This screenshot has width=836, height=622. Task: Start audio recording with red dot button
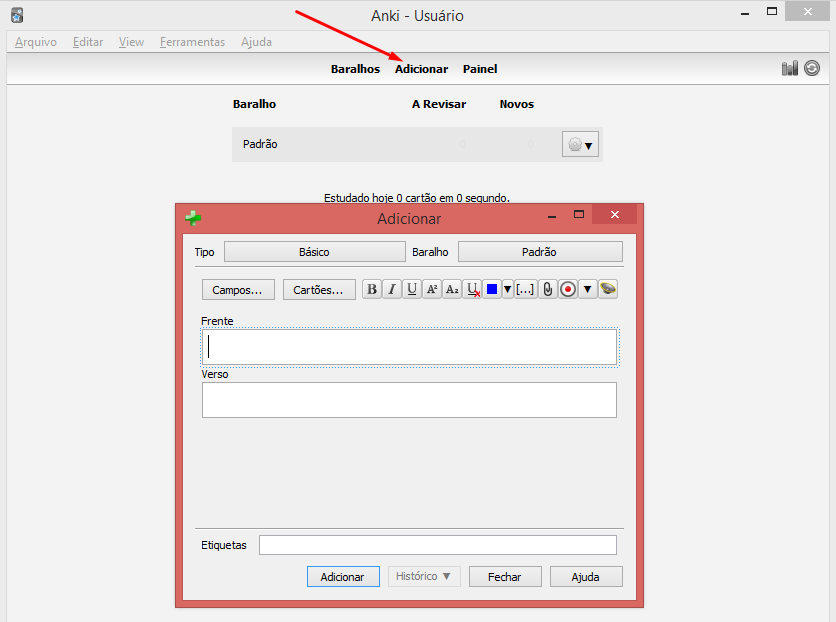(568, 289)
